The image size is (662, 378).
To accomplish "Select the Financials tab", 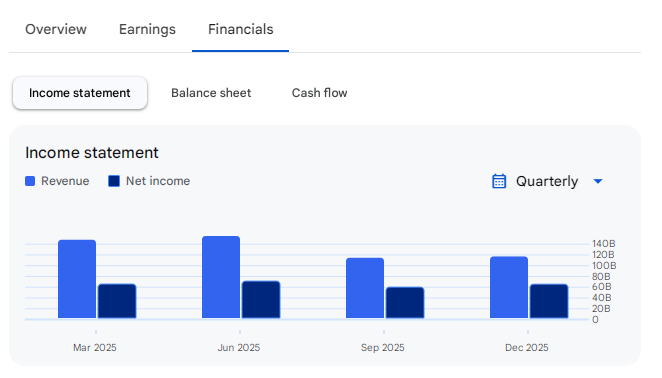I will pos(241,29).
